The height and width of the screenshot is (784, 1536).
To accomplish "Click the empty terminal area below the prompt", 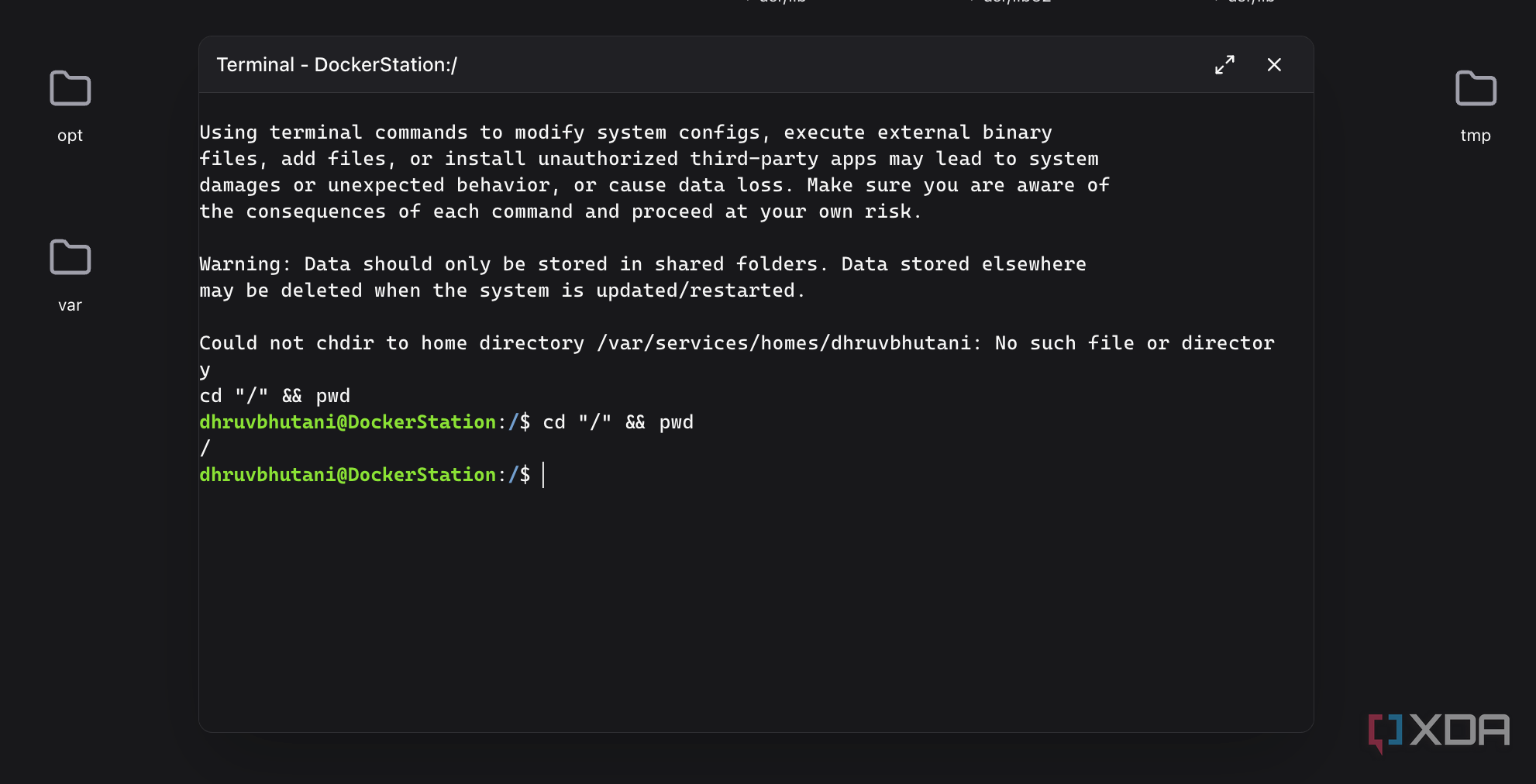I will (756, 604).
